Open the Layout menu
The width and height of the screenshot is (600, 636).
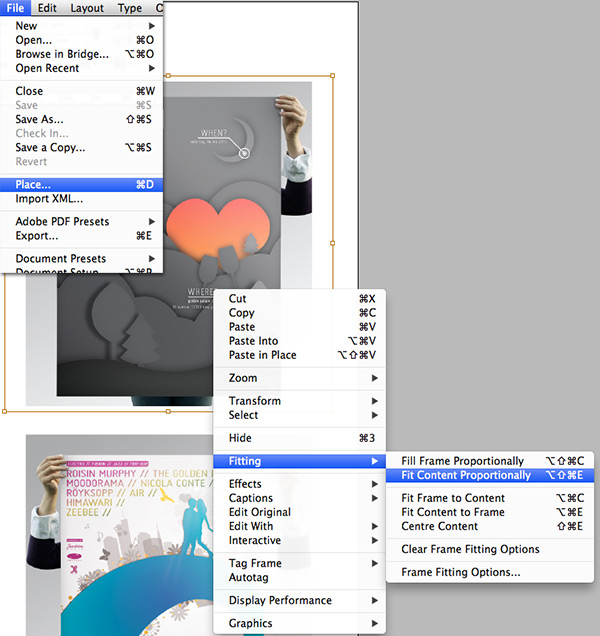click(87, 8)
